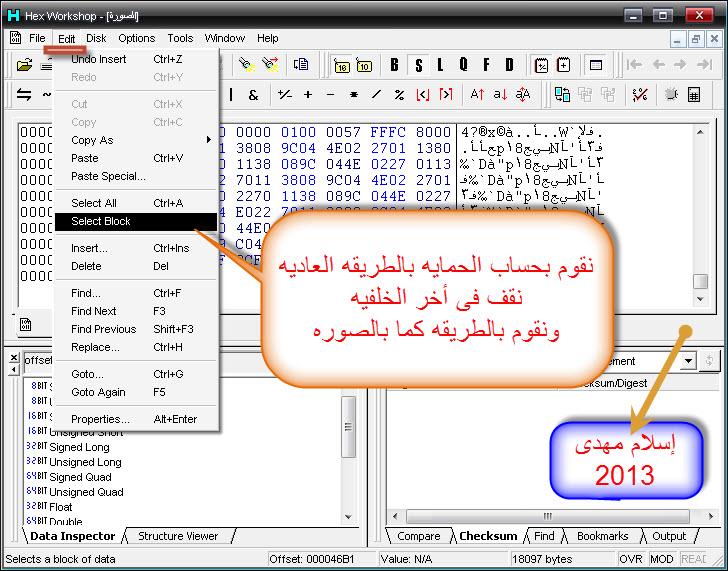Click the subtract (−) operation icon
This screenshot has height=571, width=728.
point(330,95)
